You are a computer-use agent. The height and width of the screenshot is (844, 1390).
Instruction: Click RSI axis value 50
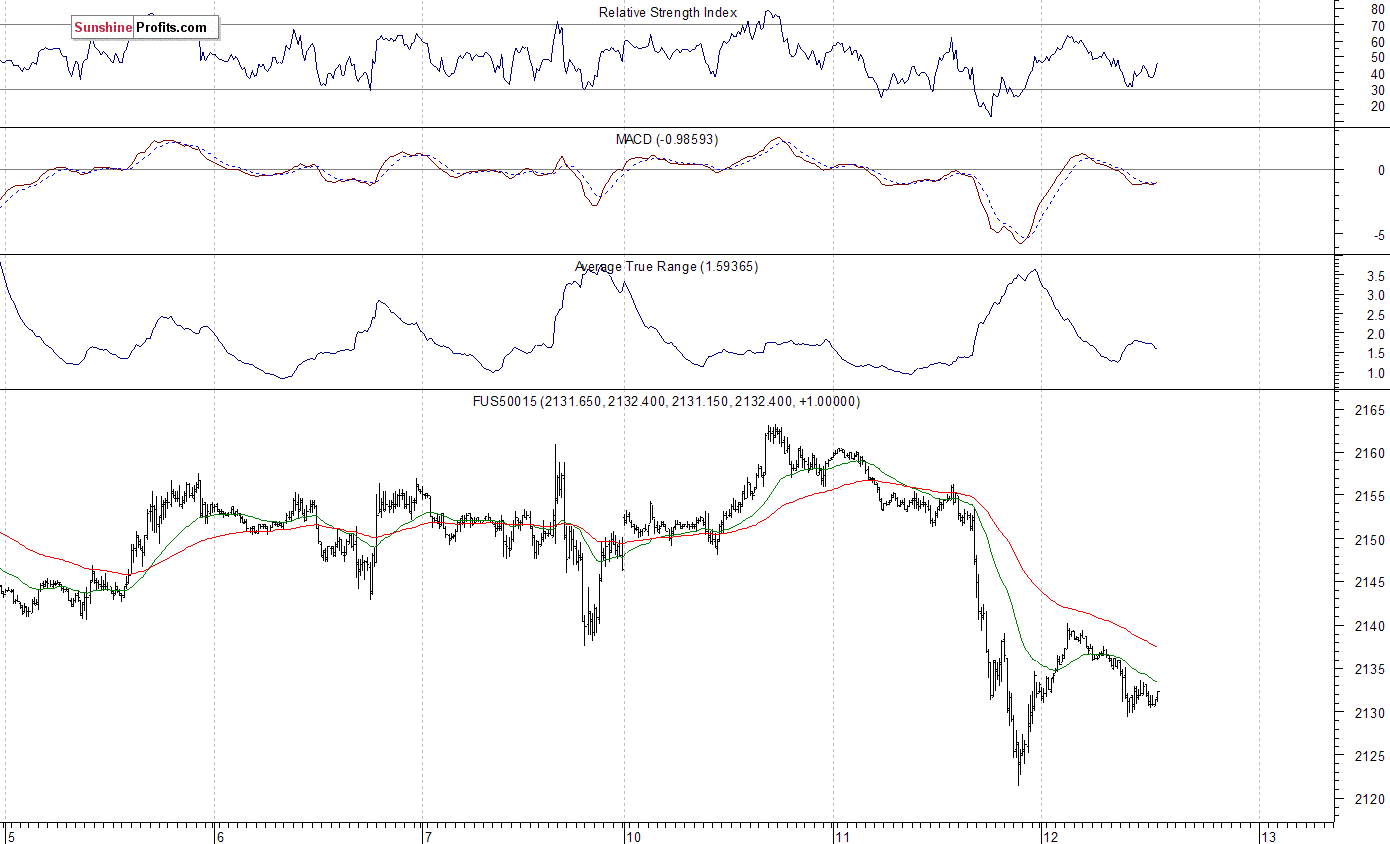coord(1378,58)
